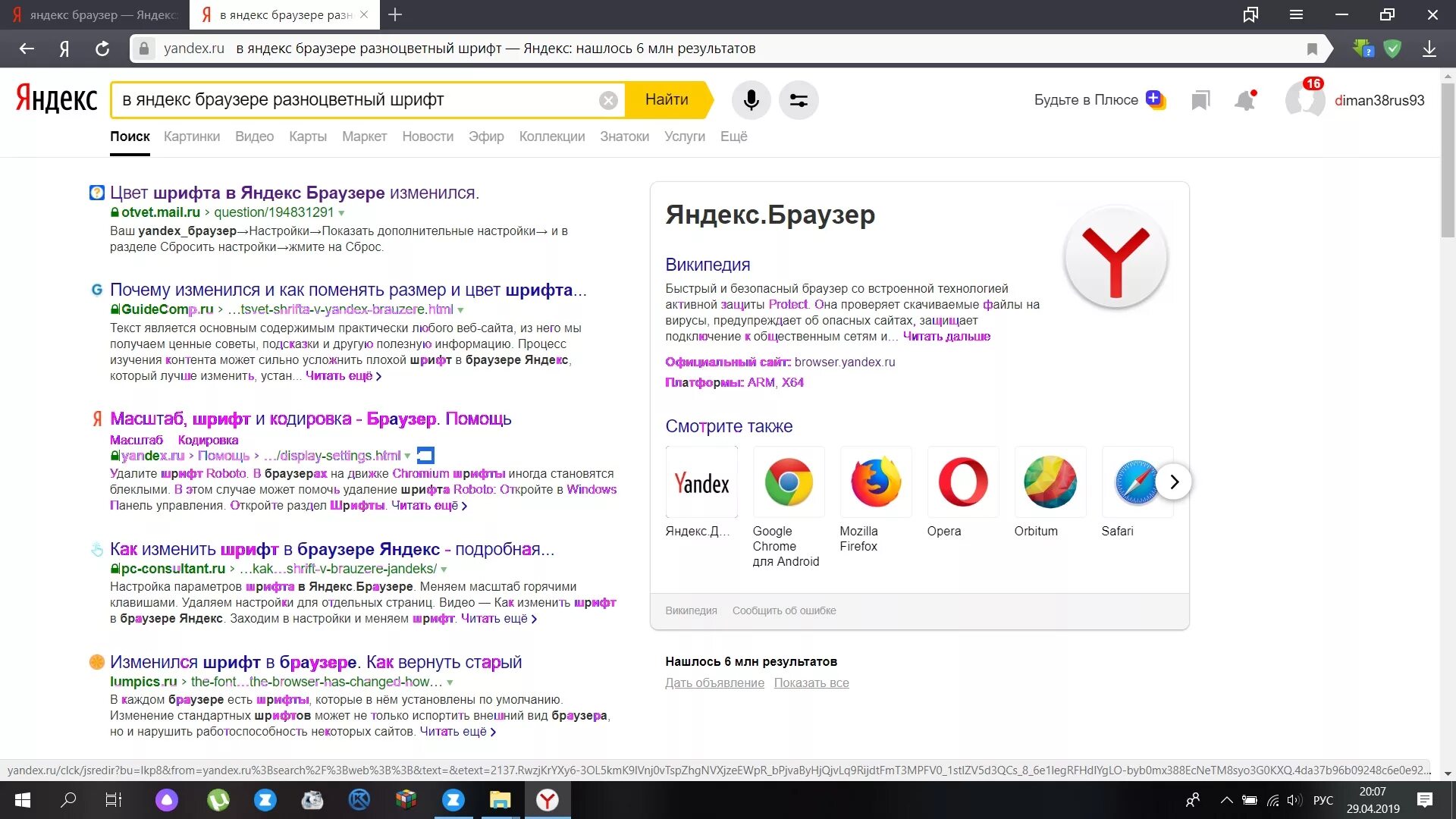Open the Показать все link
This screenshot has height=819, width=1456.
(811, 682)
